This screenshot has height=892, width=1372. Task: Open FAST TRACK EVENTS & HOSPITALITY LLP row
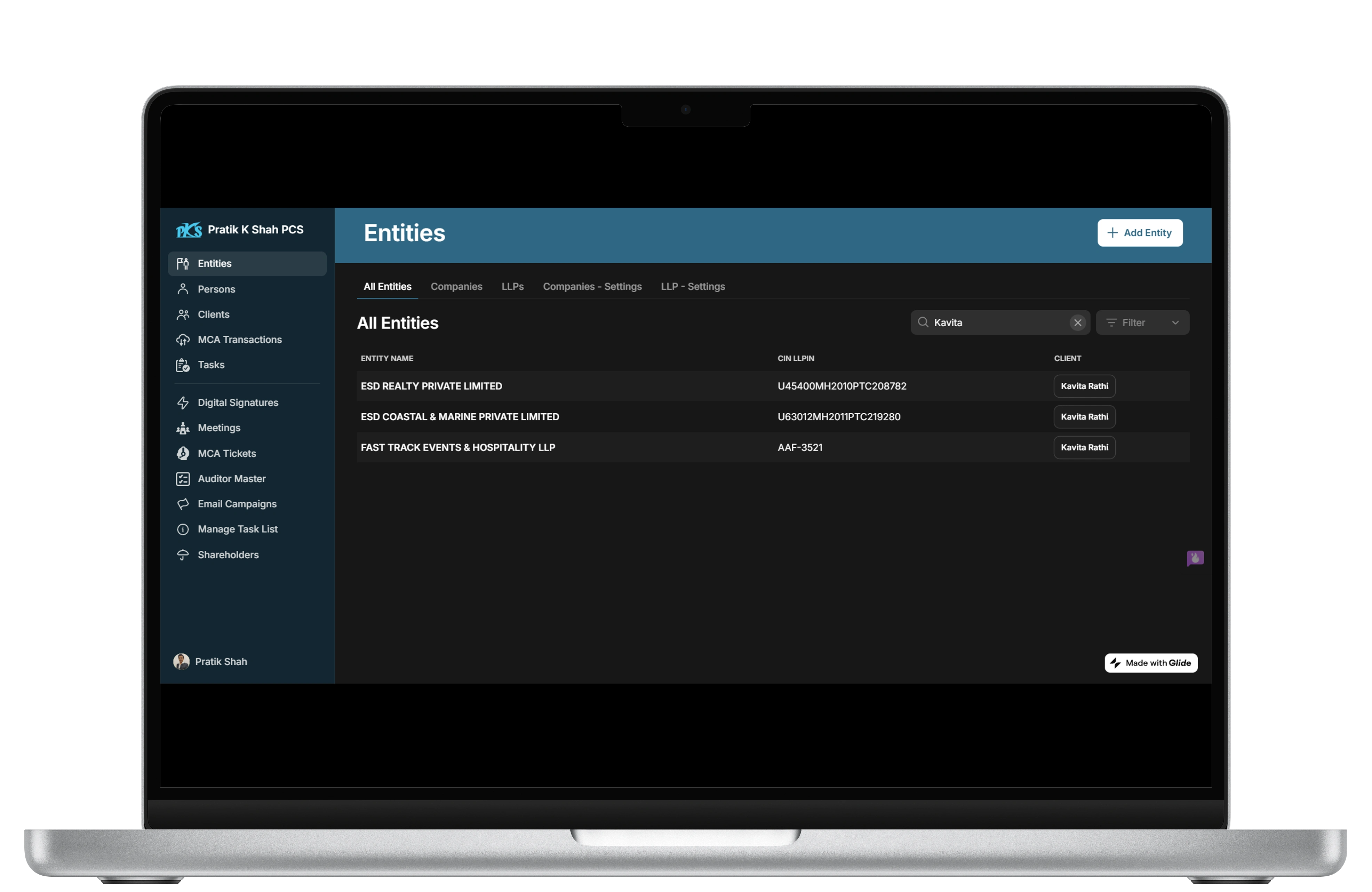(x=458, y=447)
